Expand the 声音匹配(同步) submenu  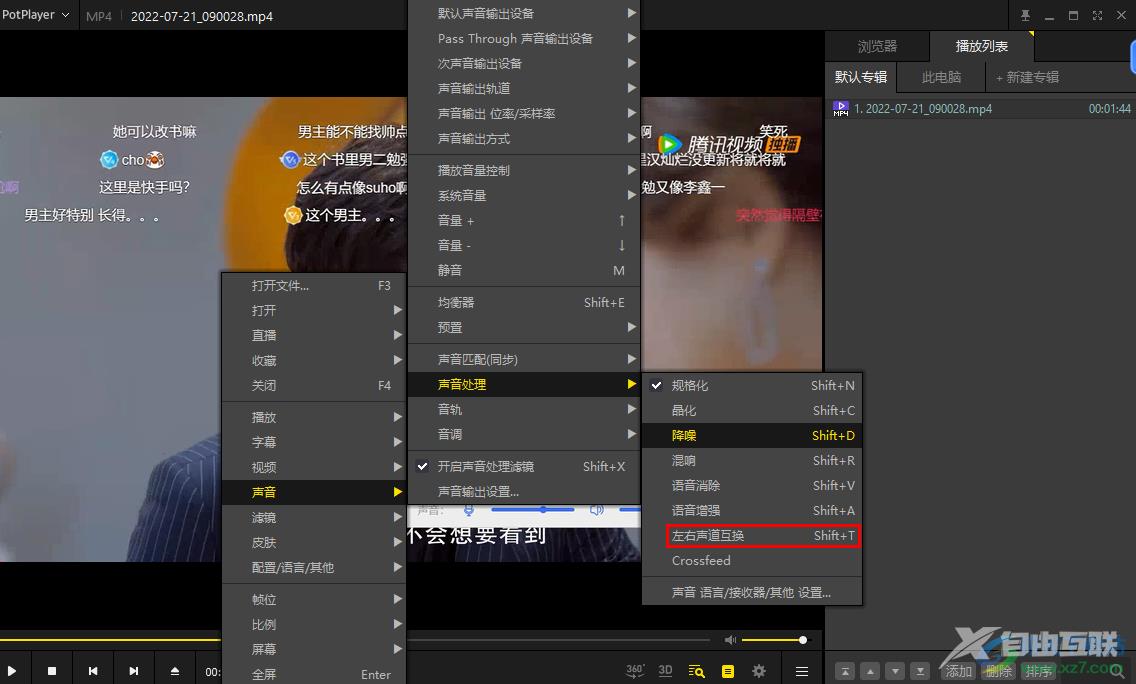click(x=524, y=359)
